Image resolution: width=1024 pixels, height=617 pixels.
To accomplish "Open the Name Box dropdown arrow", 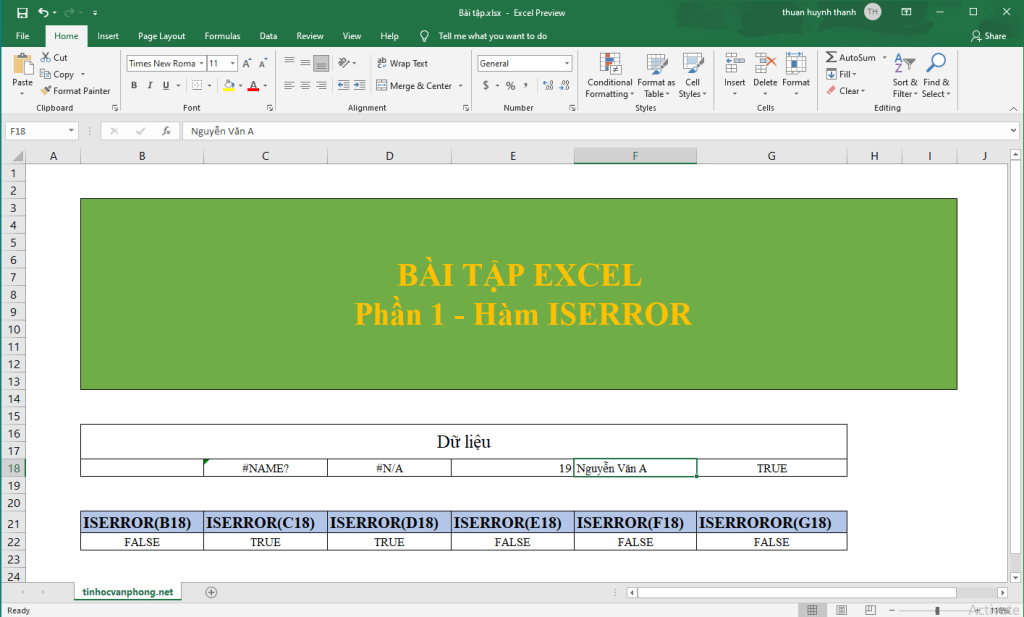I will coord(71,131).
